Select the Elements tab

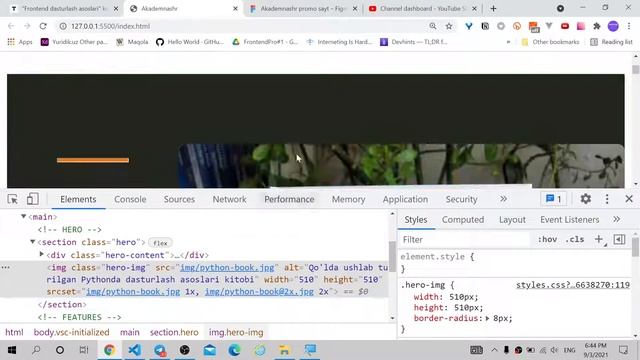78,199
